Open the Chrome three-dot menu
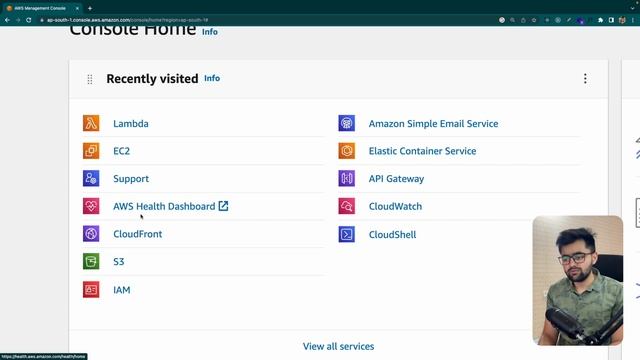The height and width of the screenshot is (360, 640). click(633, 20)
